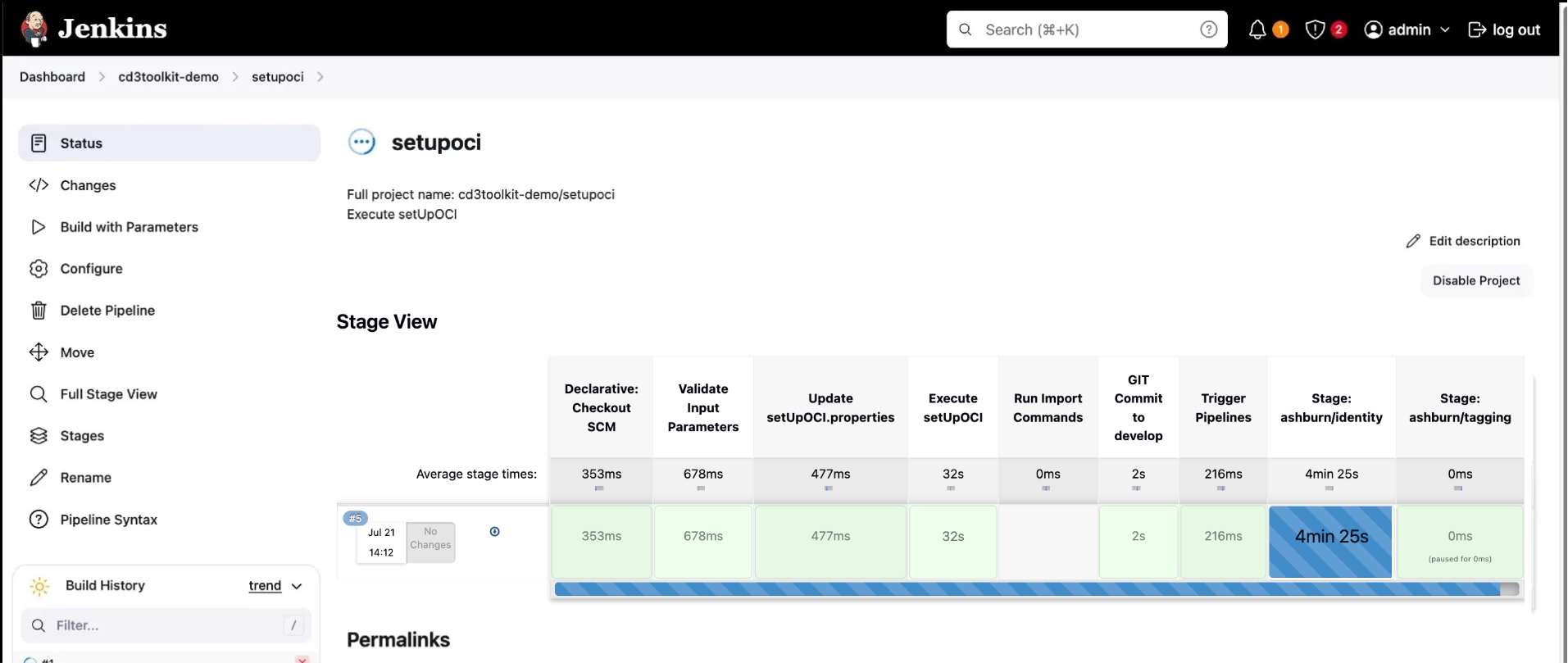Viewport: 1568px width, 663px height.
Task: Click the red security count badge
Action: tap(1338, 30)
